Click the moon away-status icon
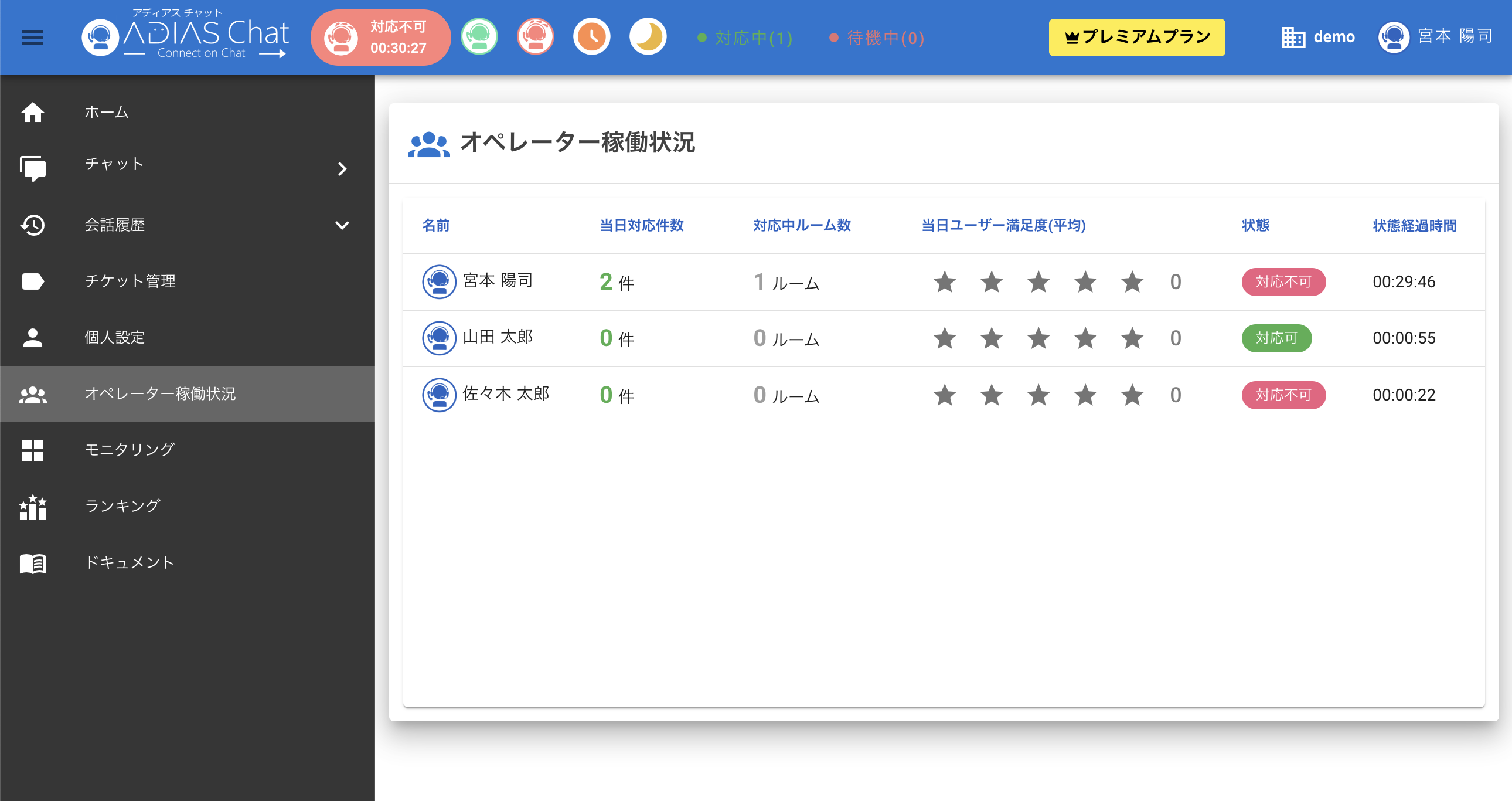This screenshot has height=801, width=1512. [648, 37]
